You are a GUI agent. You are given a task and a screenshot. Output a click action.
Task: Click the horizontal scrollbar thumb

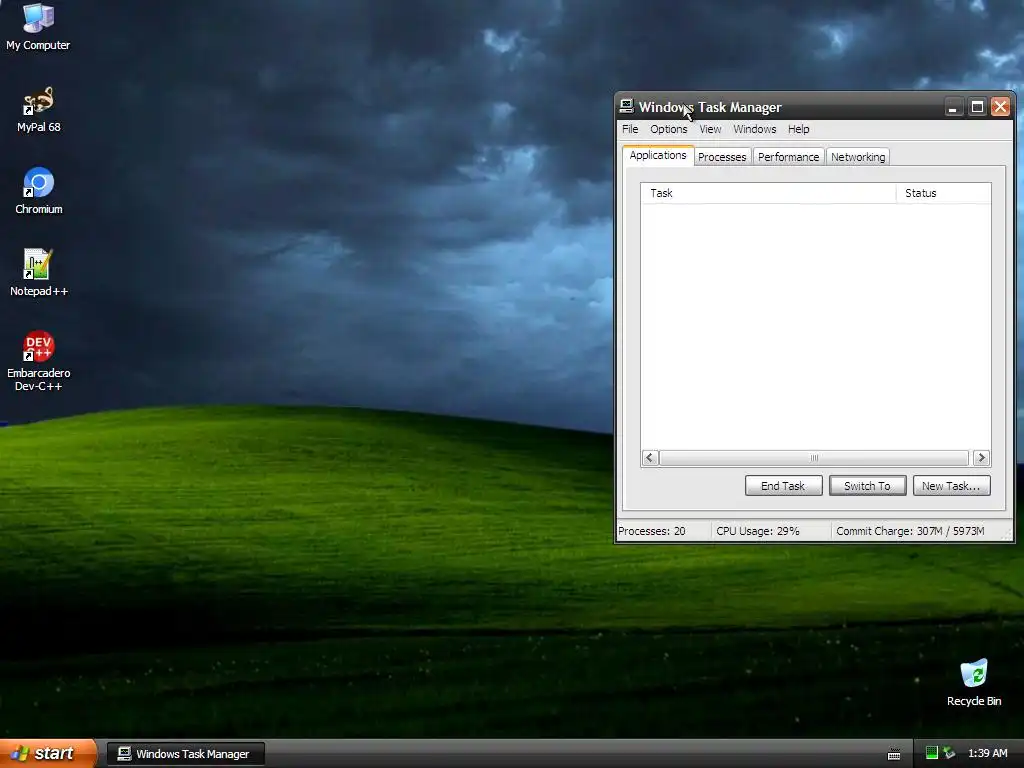(x=814, y=458)
